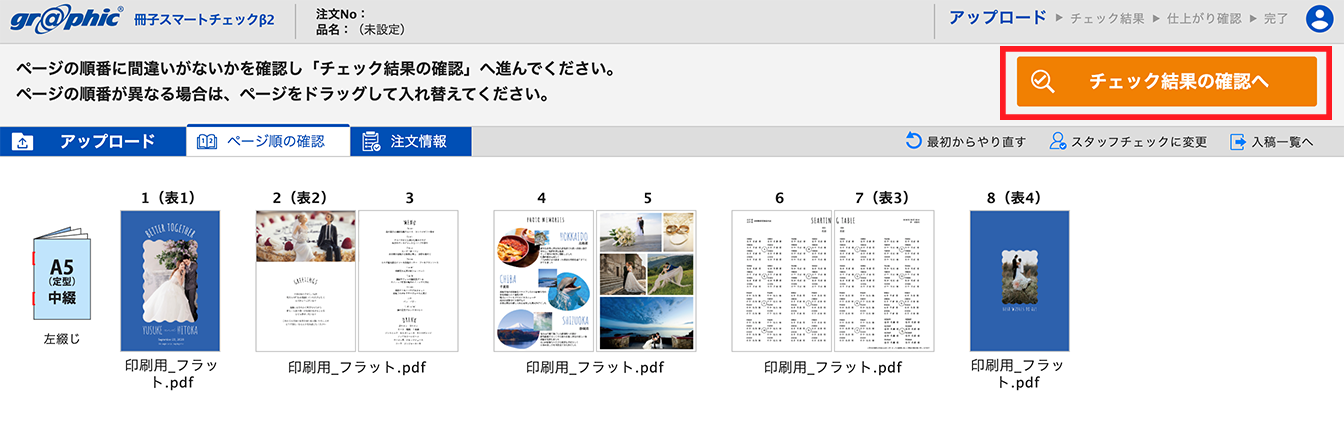
Task: Click the file name under pages 4-5
Action: pyautogui.click(x=595, y=367)
